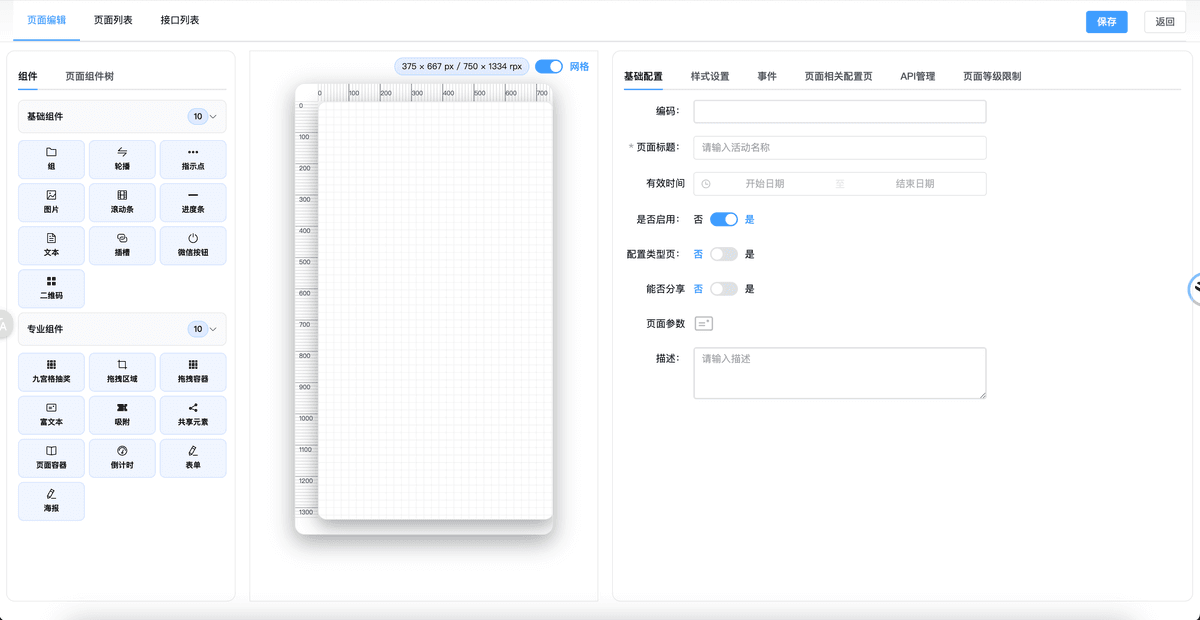The height and width of the screenshot is (620, 1200).
Task: Focus the 页面标题 input field
Action: pos(839,147)
